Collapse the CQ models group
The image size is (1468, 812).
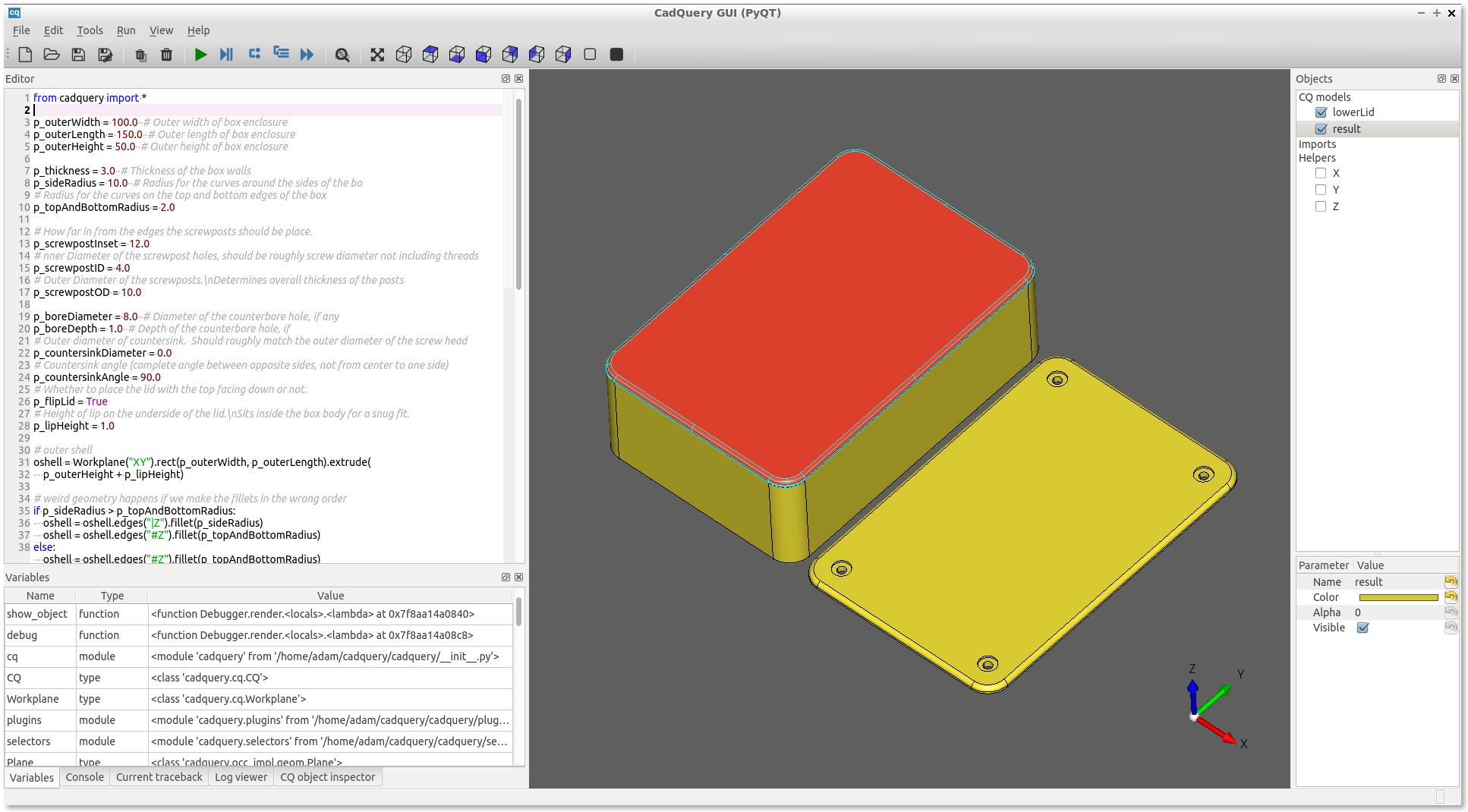coord(1324,96)
